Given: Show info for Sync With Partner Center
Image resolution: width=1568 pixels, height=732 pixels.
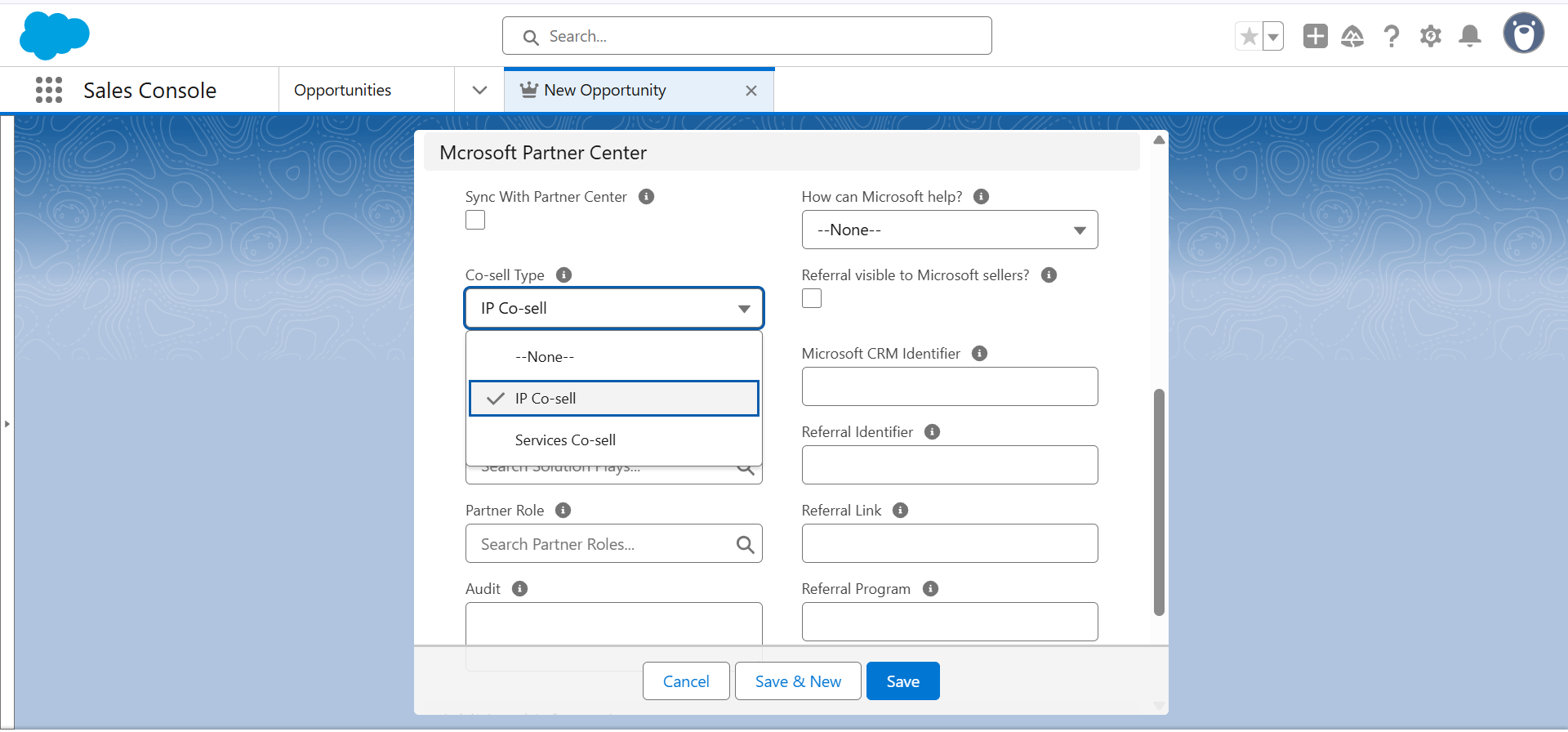Looking at the screenshot, I should tap(646, 197).
